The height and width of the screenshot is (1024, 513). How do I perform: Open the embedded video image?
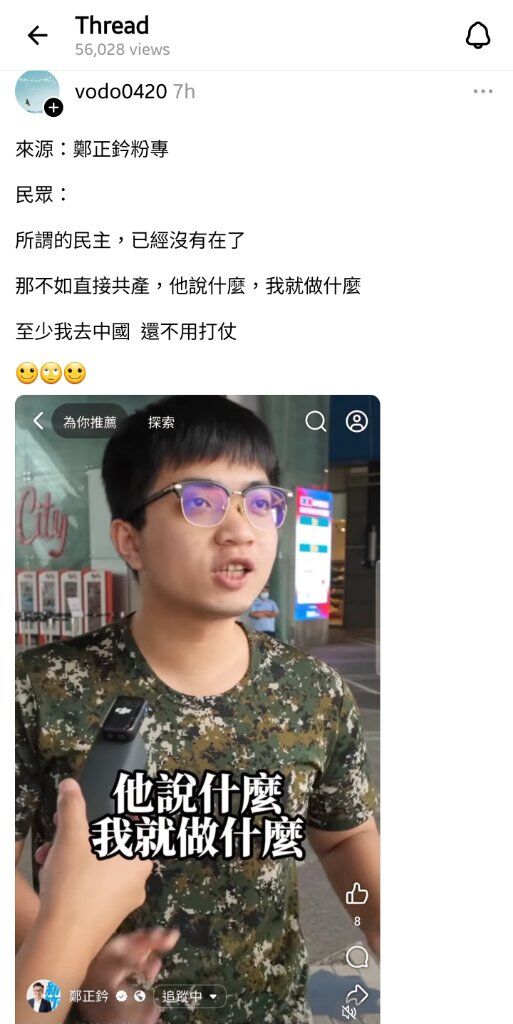pyautogui.click(x=198, y=709)
